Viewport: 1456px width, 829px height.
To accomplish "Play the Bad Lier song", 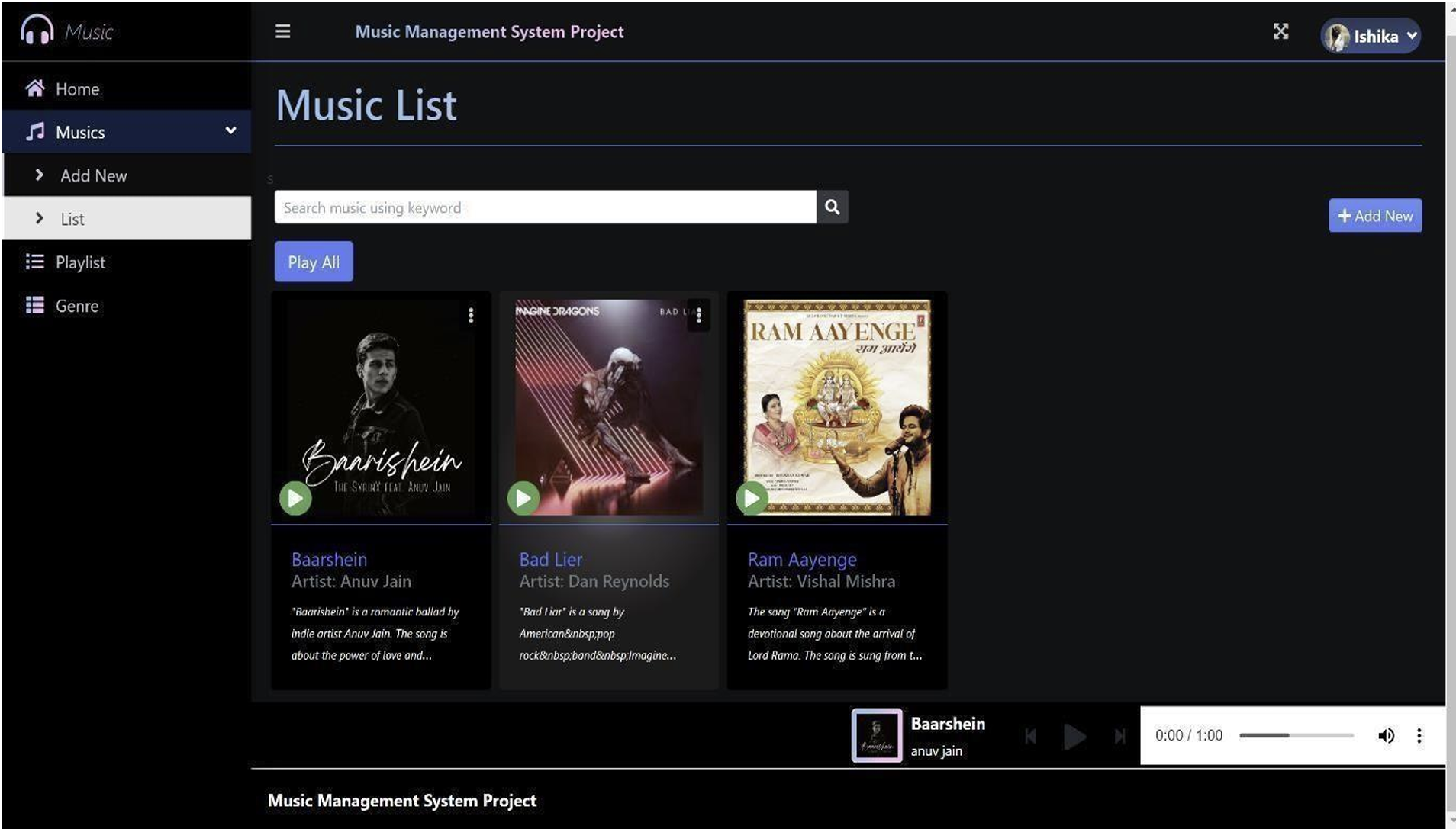I will pyautogui.click(x=523, y=498).
